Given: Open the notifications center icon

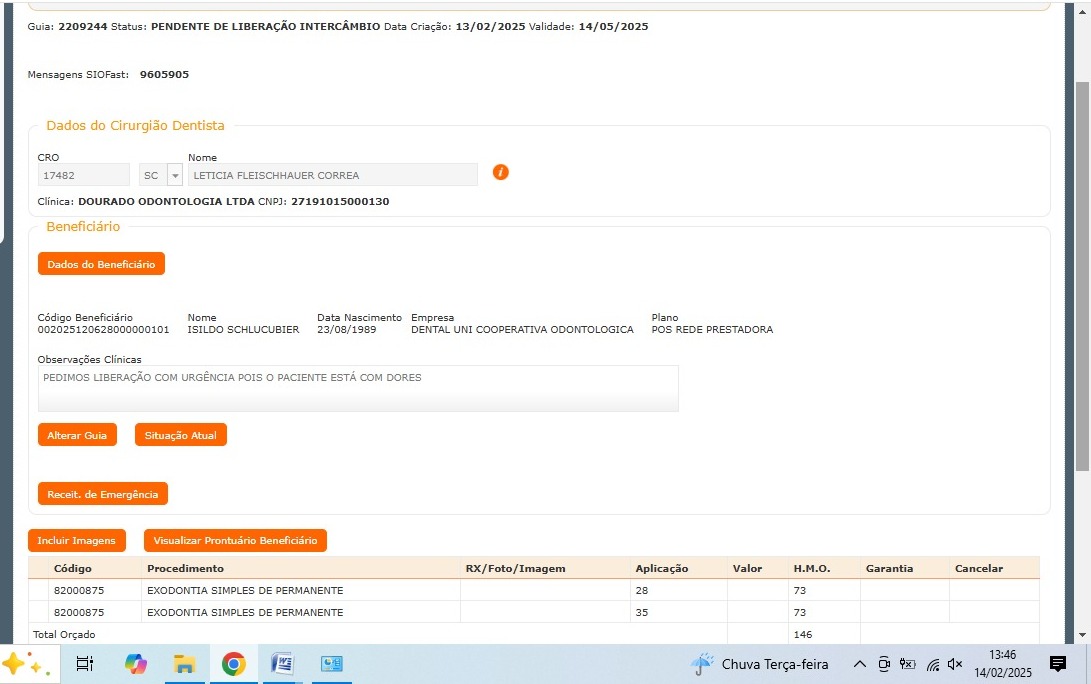Looking at the screenshot, I should point(1058,664).
